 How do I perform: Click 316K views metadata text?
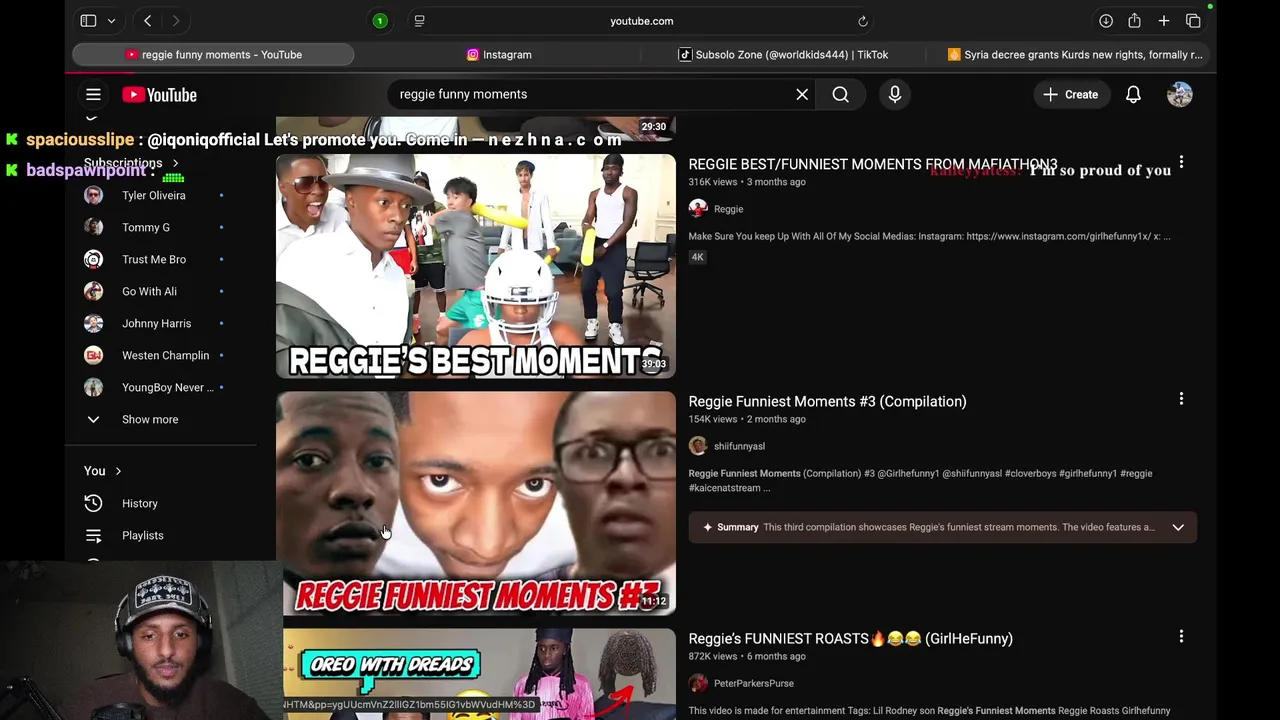click(x=712, y=182)
